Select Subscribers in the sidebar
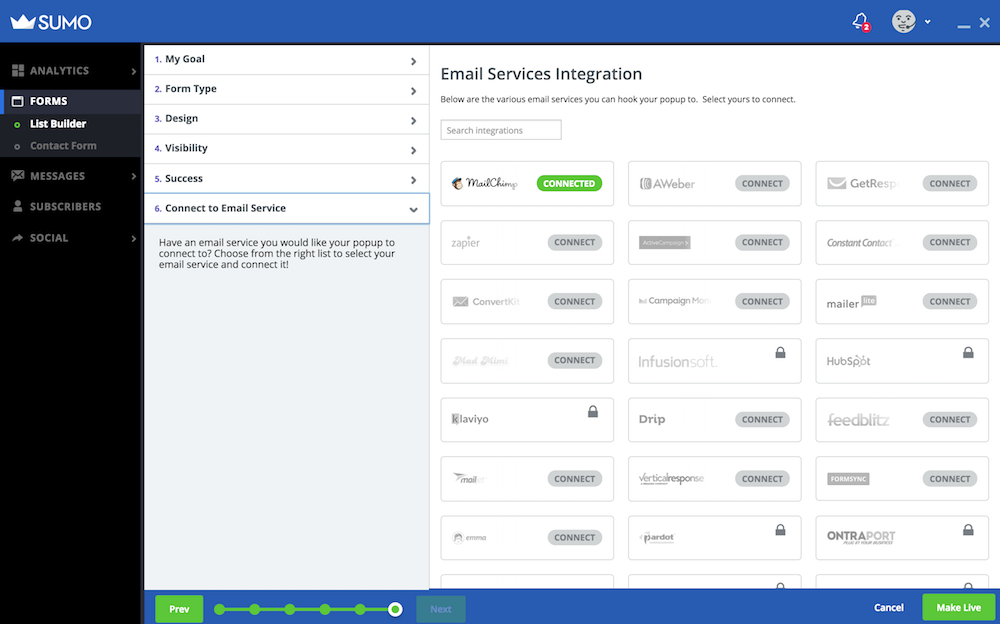 click(x=65, y=207)
